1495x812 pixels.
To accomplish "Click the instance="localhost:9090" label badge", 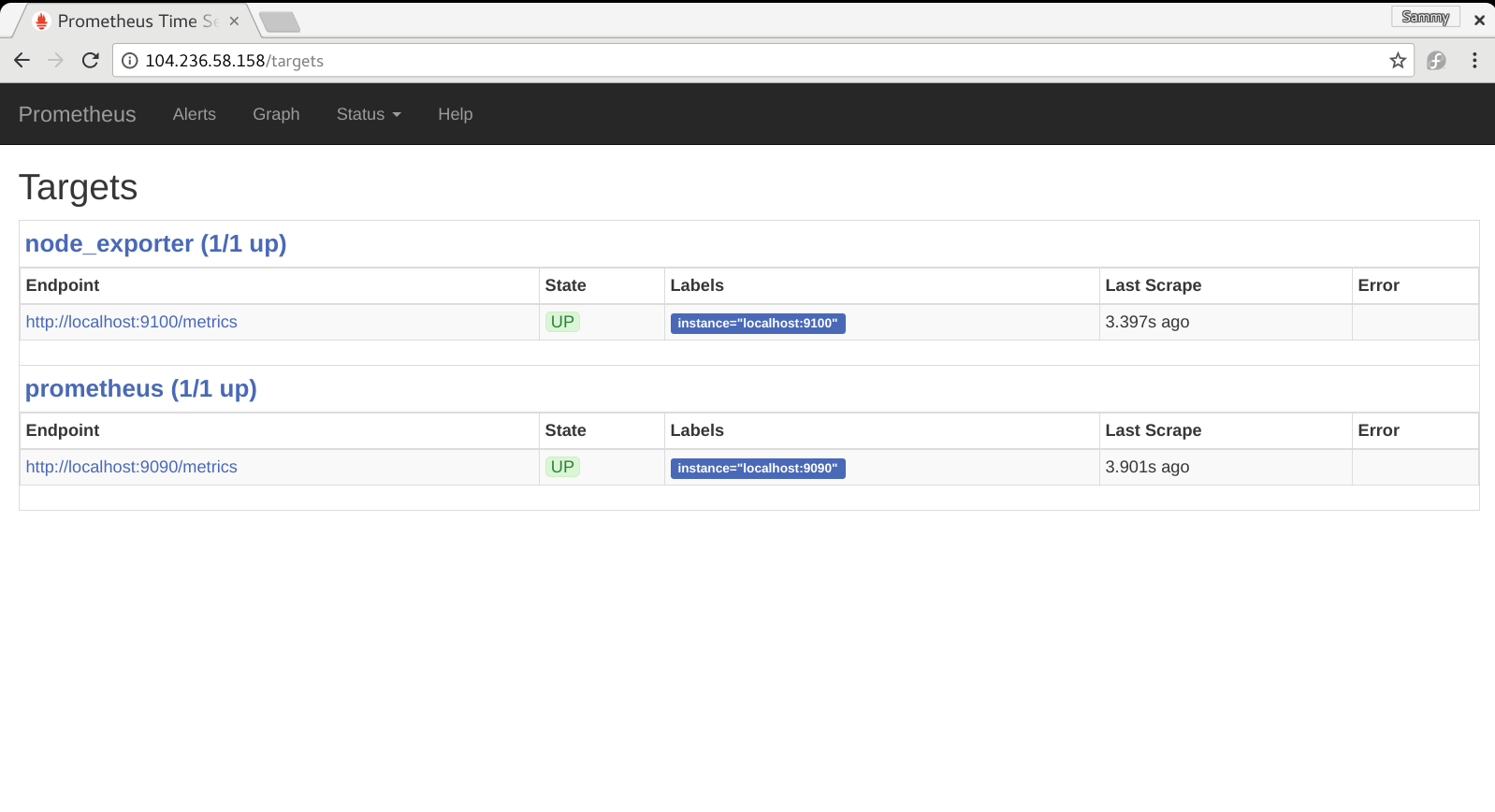I will (x=758, y=469).
